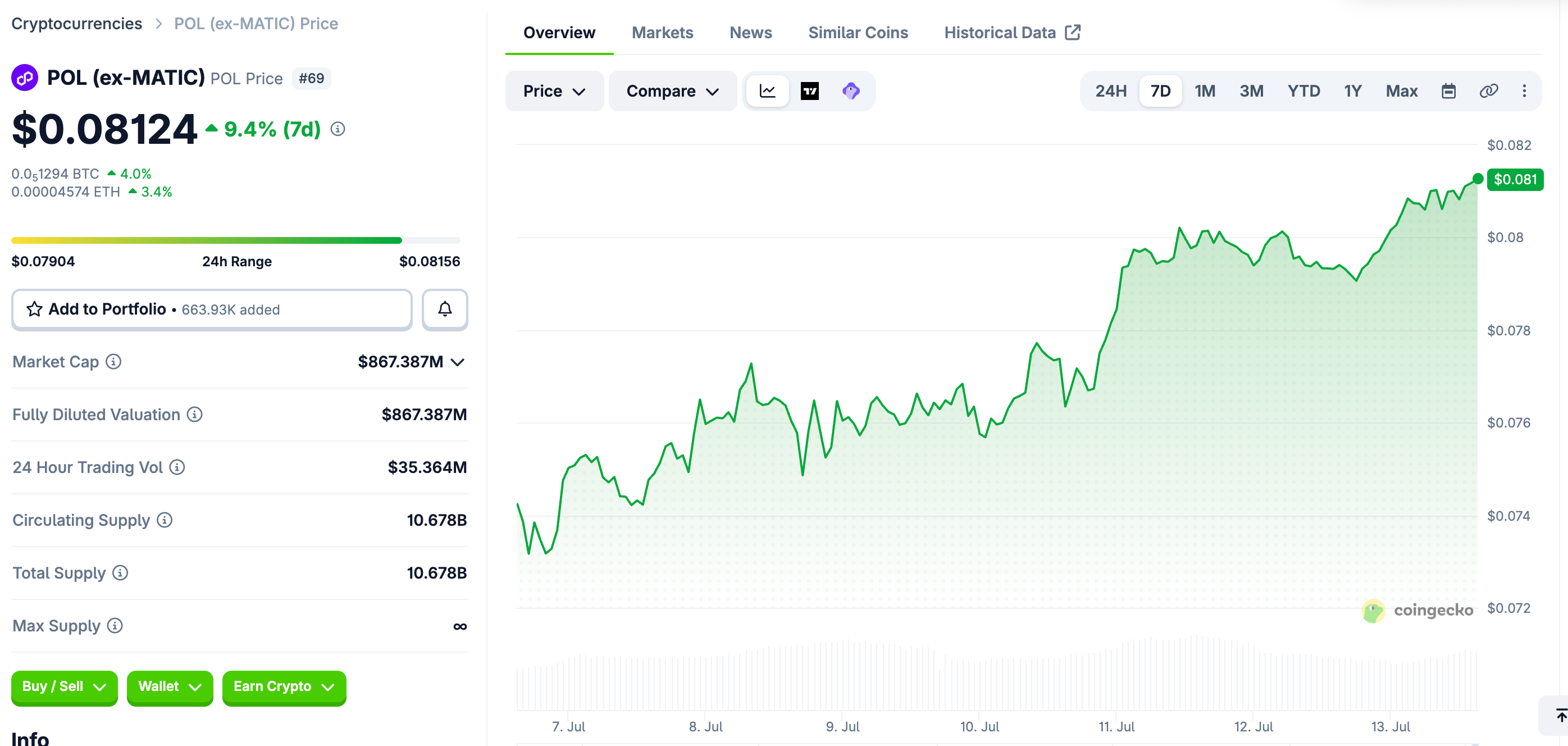Screen dimensions: 1568x746
Task: Switch to the Markets tab
Action: pos(662,33)
